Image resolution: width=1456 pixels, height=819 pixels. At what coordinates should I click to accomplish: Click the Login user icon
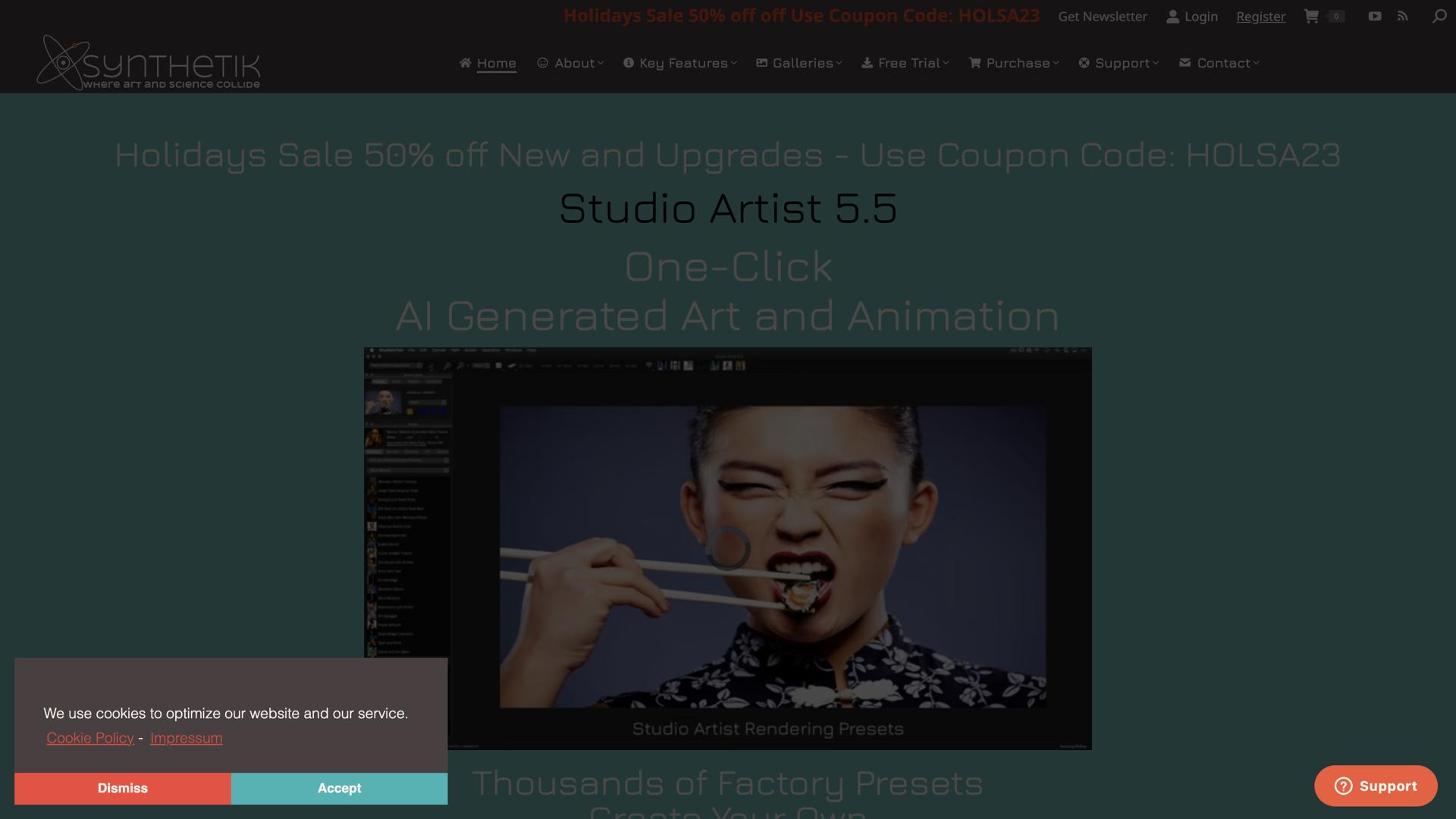point(1172,17)
